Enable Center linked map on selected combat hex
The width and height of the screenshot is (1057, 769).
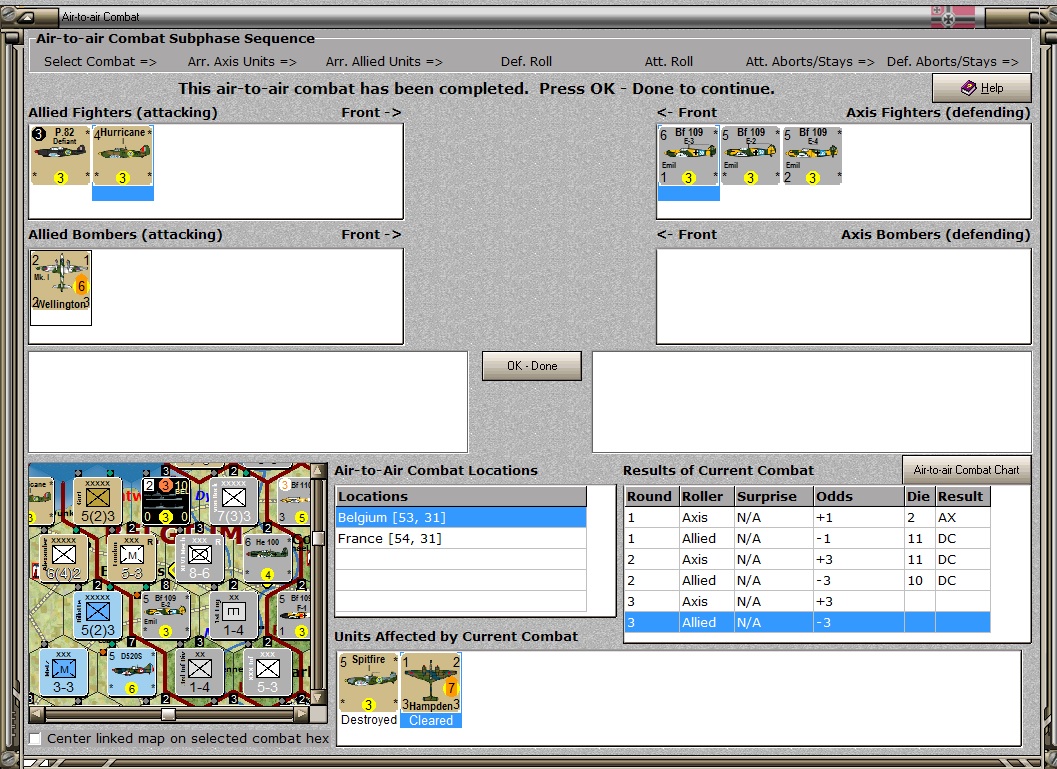point(36,739)
